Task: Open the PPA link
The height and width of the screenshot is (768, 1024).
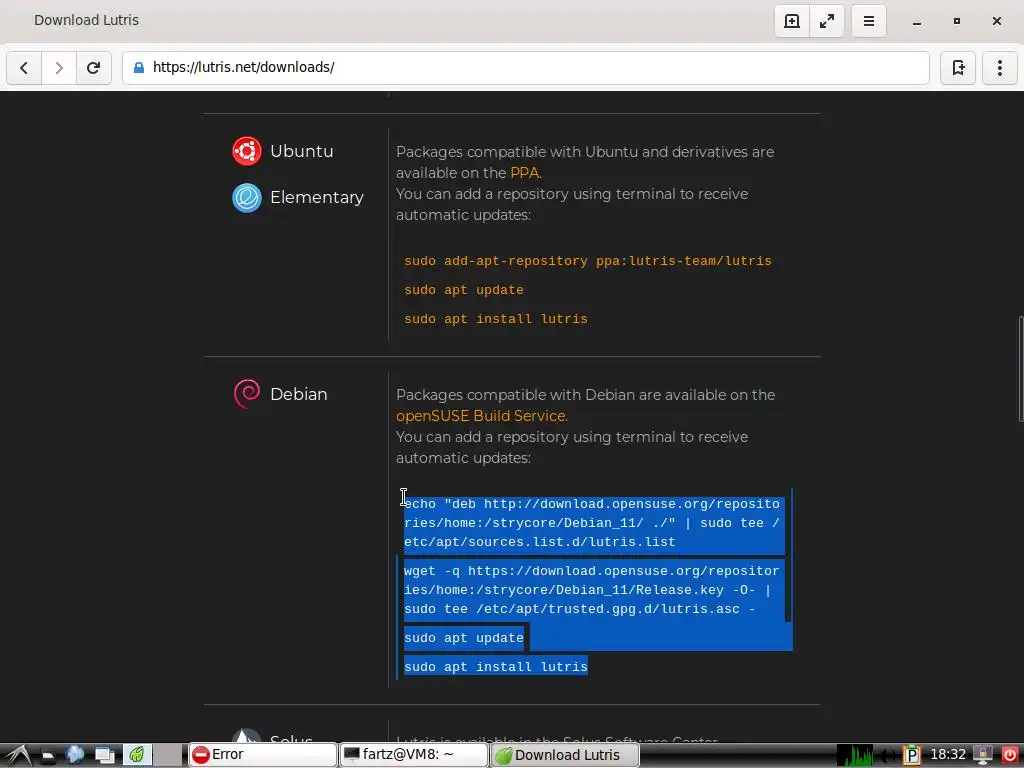Action: coord(524,173)
